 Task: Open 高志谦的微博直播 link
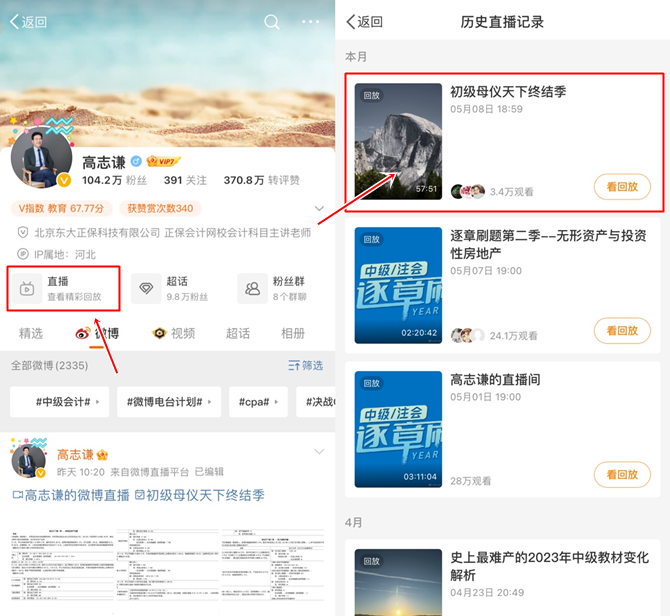pos(71,495)
